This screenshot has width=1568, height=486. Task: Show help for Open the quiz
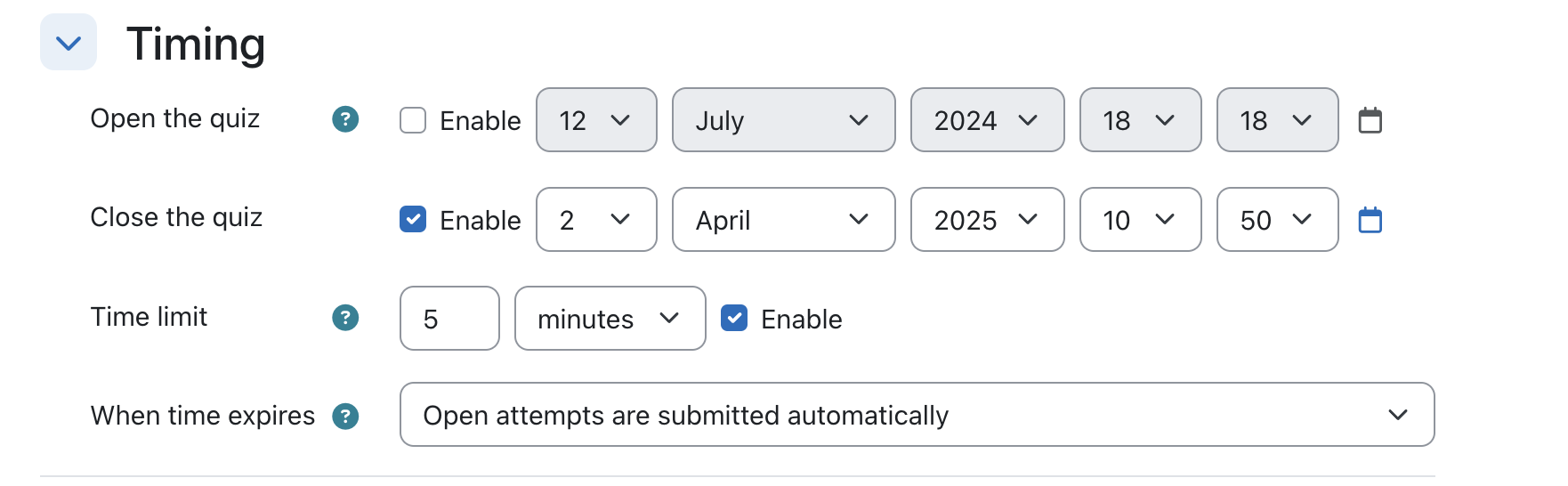(345, 119)
